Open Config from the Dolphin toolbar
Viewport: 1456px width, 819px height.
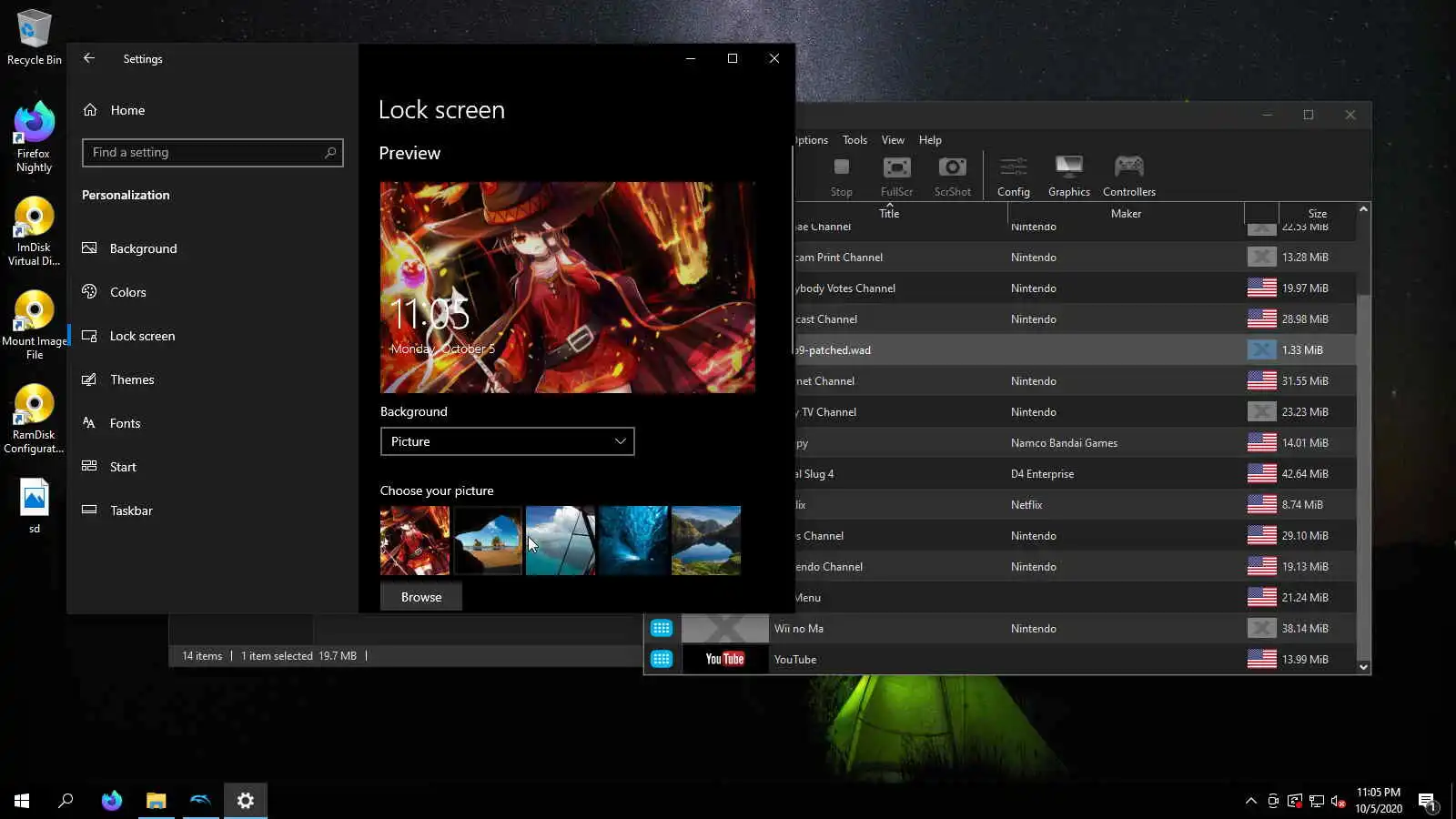1014,176
